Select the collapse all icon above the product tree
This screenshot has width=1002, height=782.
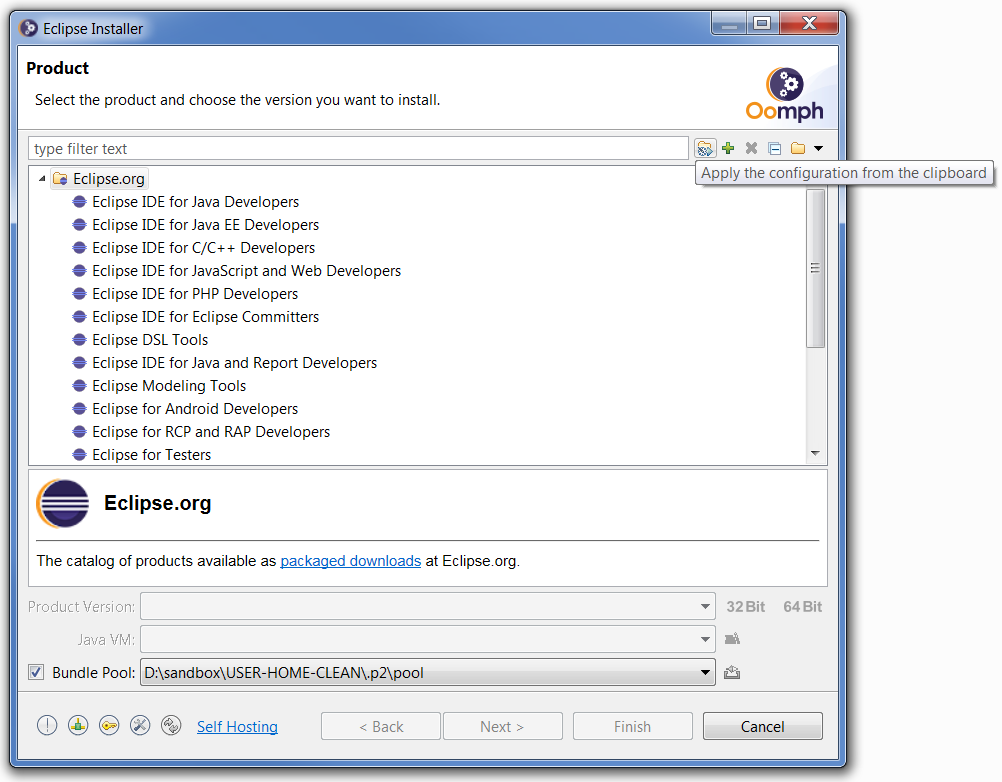[x=774, y=147]
